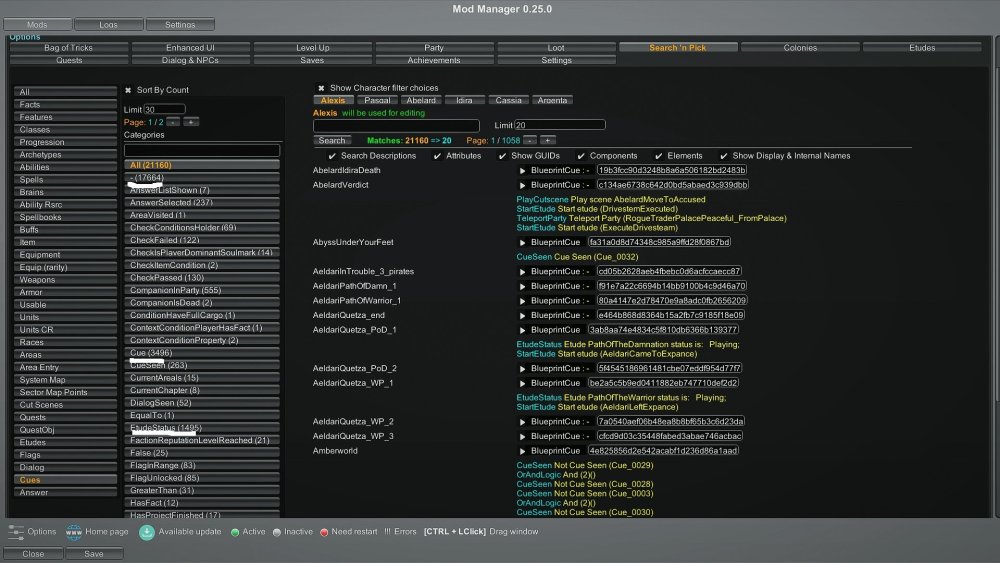This screenshot has width=1000, height=563.
Task: Switch to the Logs tab
Action: pyautogui.click(x=108, y=24)
